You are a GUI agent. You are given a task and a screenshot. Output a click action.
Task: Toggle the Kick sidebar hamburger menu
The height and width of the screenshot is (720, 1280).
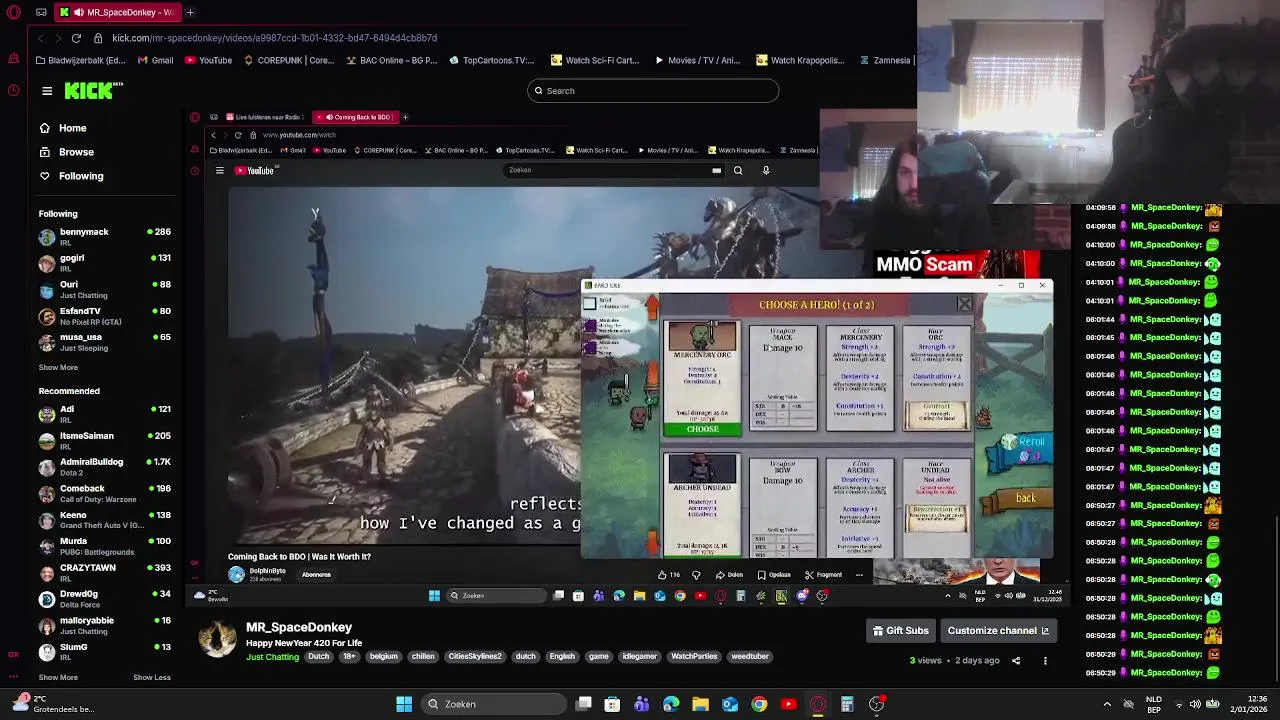coord(47,91)
